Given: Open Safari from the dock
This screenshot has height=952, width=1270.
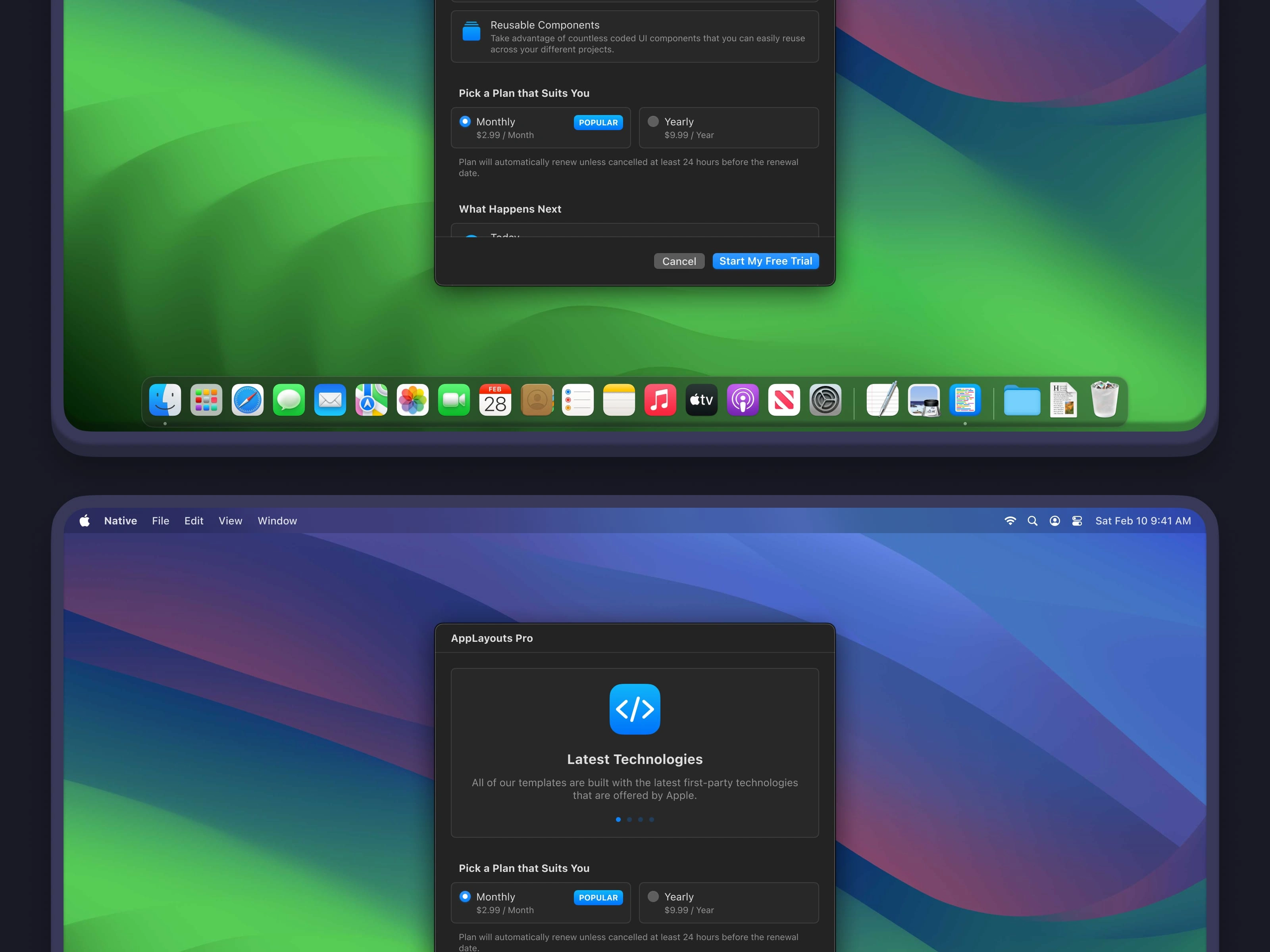Looking at the screenshot, I should [248, 400].
